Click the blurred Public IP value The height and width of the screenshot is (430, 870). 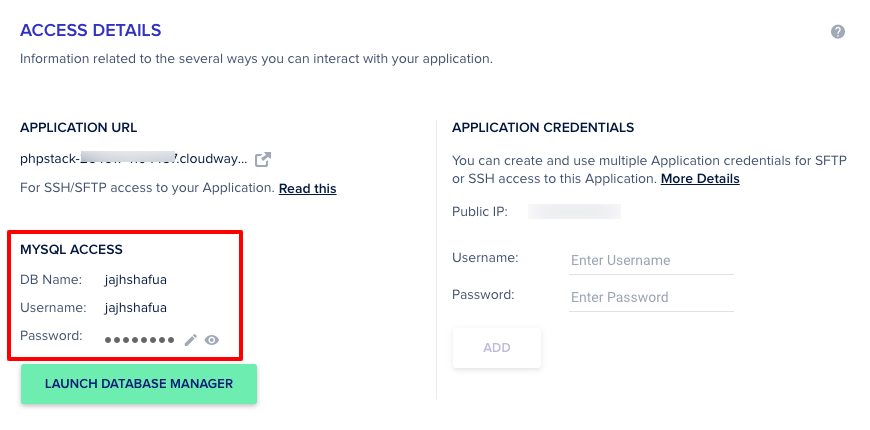[574, 211]
